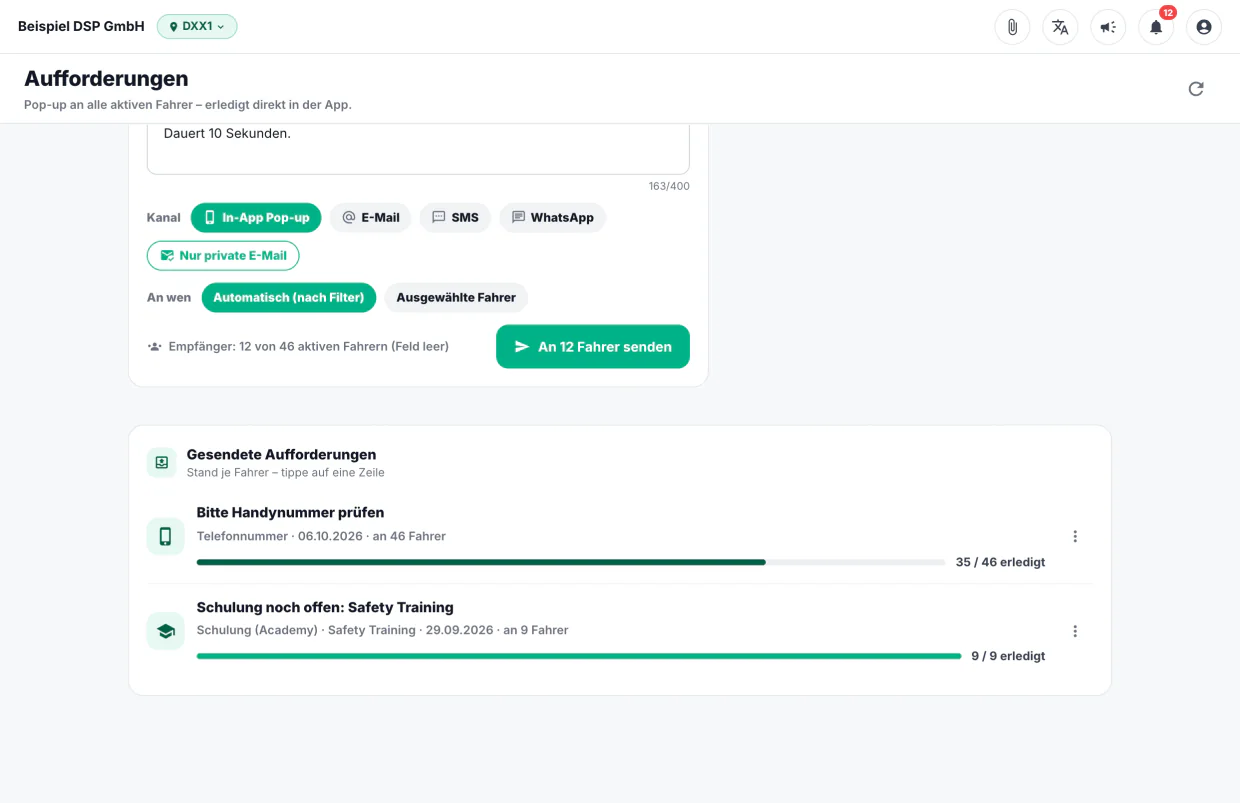Open the attachments paperclip icon

(x=1012, y=27)
